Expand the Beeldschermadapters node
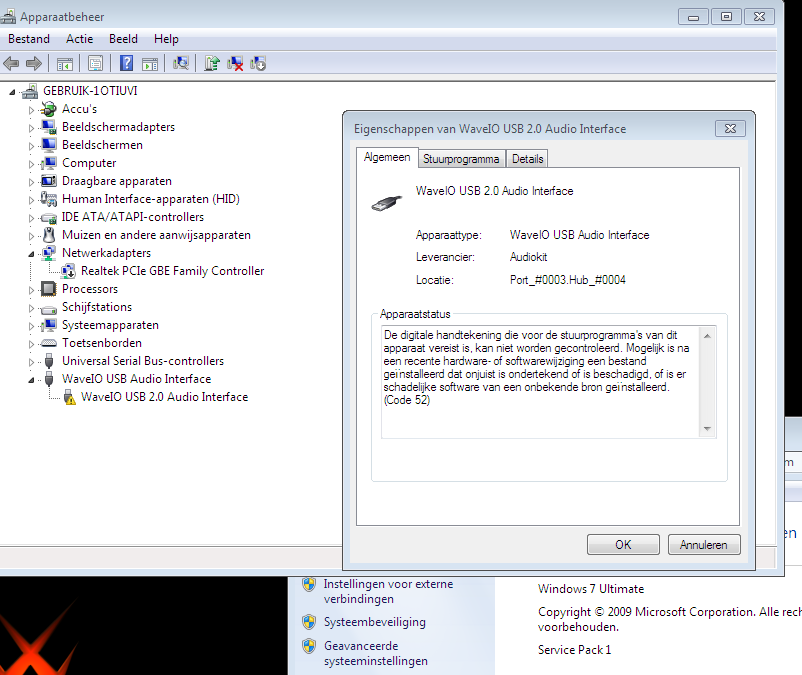 point(31,128)
